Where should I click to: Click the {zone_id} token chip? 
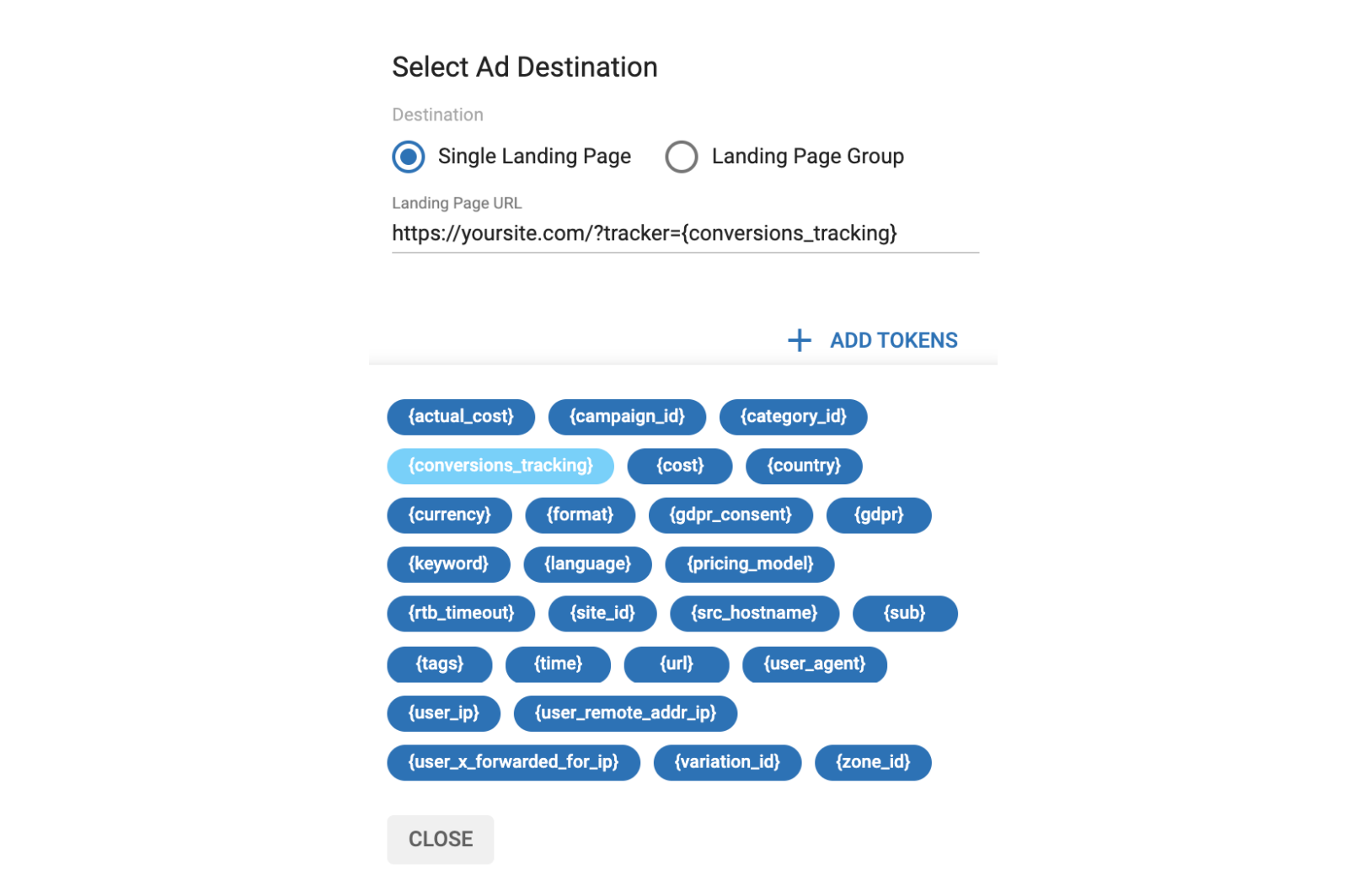point(872,762)
